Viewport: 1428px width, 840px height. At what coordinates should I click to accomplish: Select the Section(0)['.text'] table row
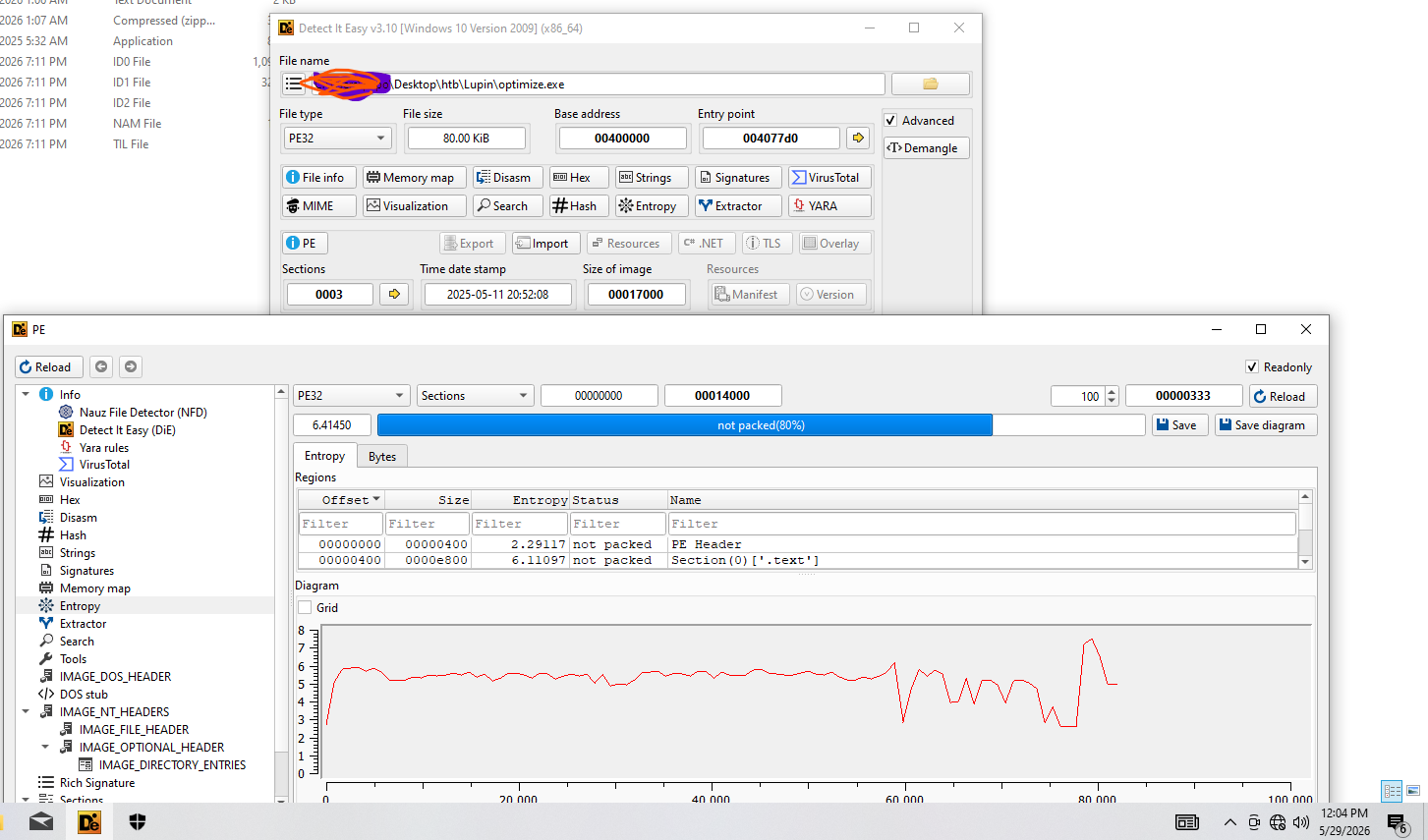tap(798, 560)
